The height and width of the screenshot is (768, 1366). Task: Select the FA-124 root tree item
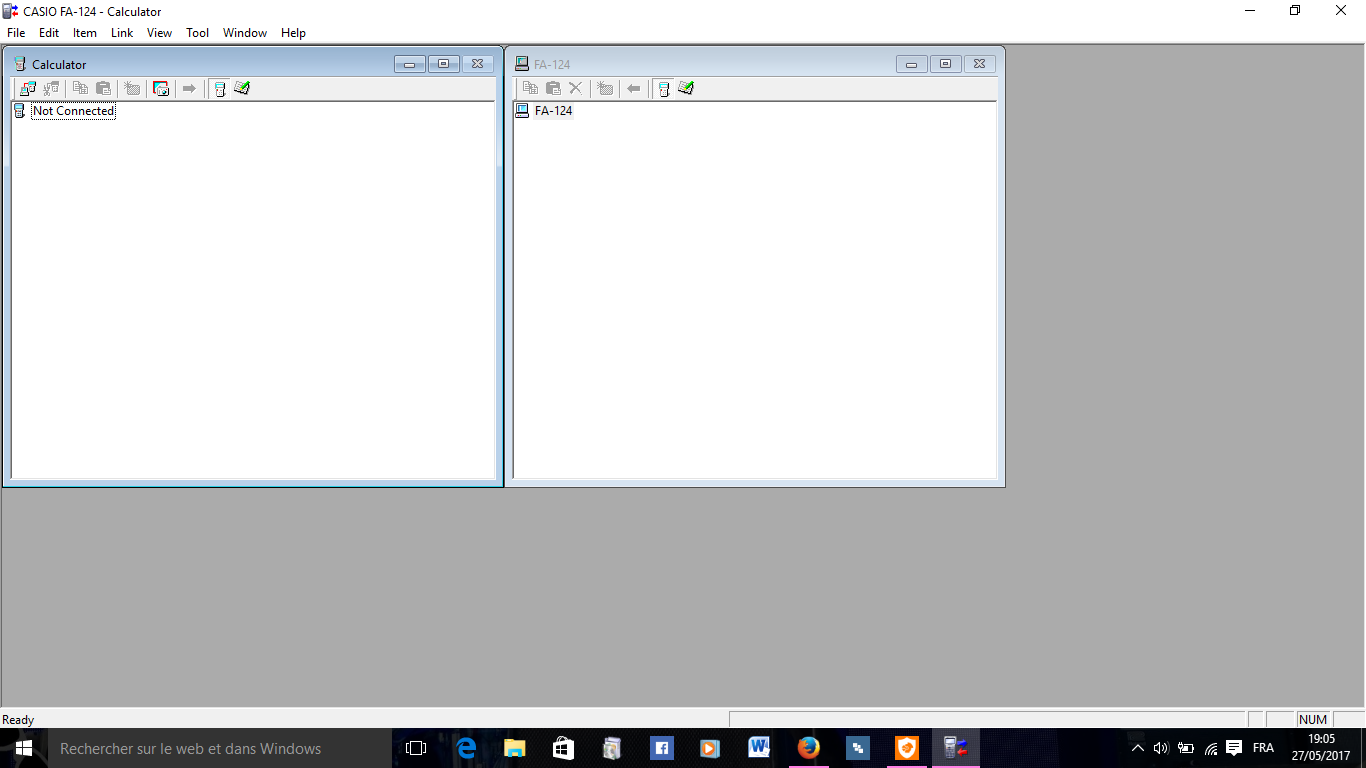[x=553, y=111]
